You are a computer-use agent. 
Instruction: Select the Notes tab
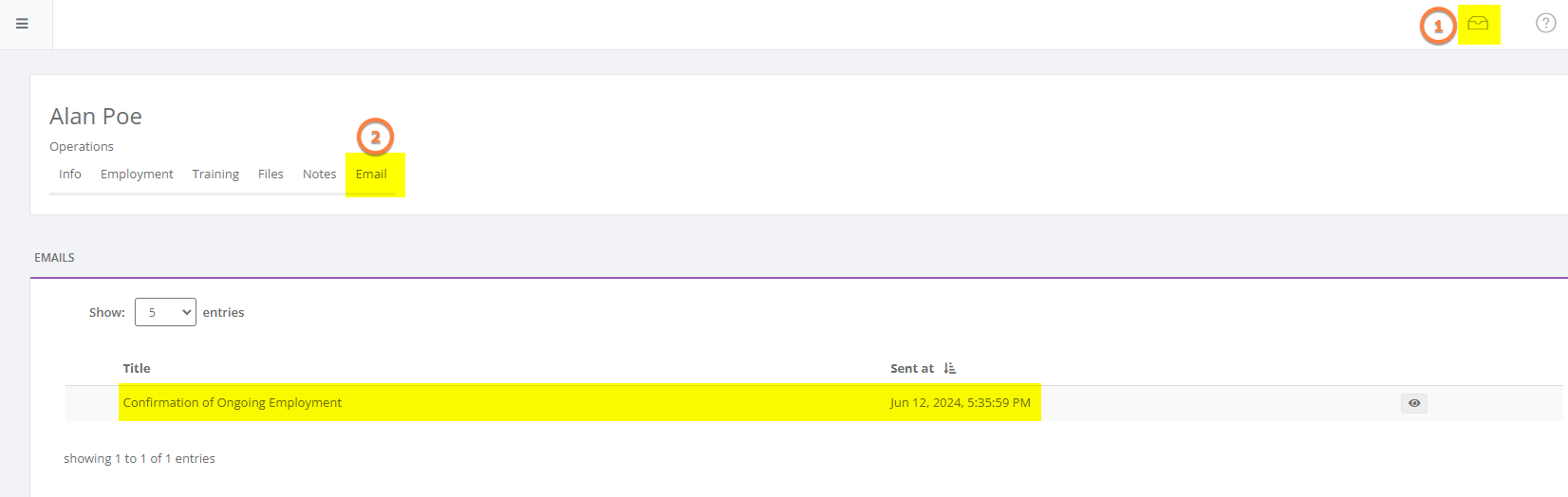pos(319,174)
